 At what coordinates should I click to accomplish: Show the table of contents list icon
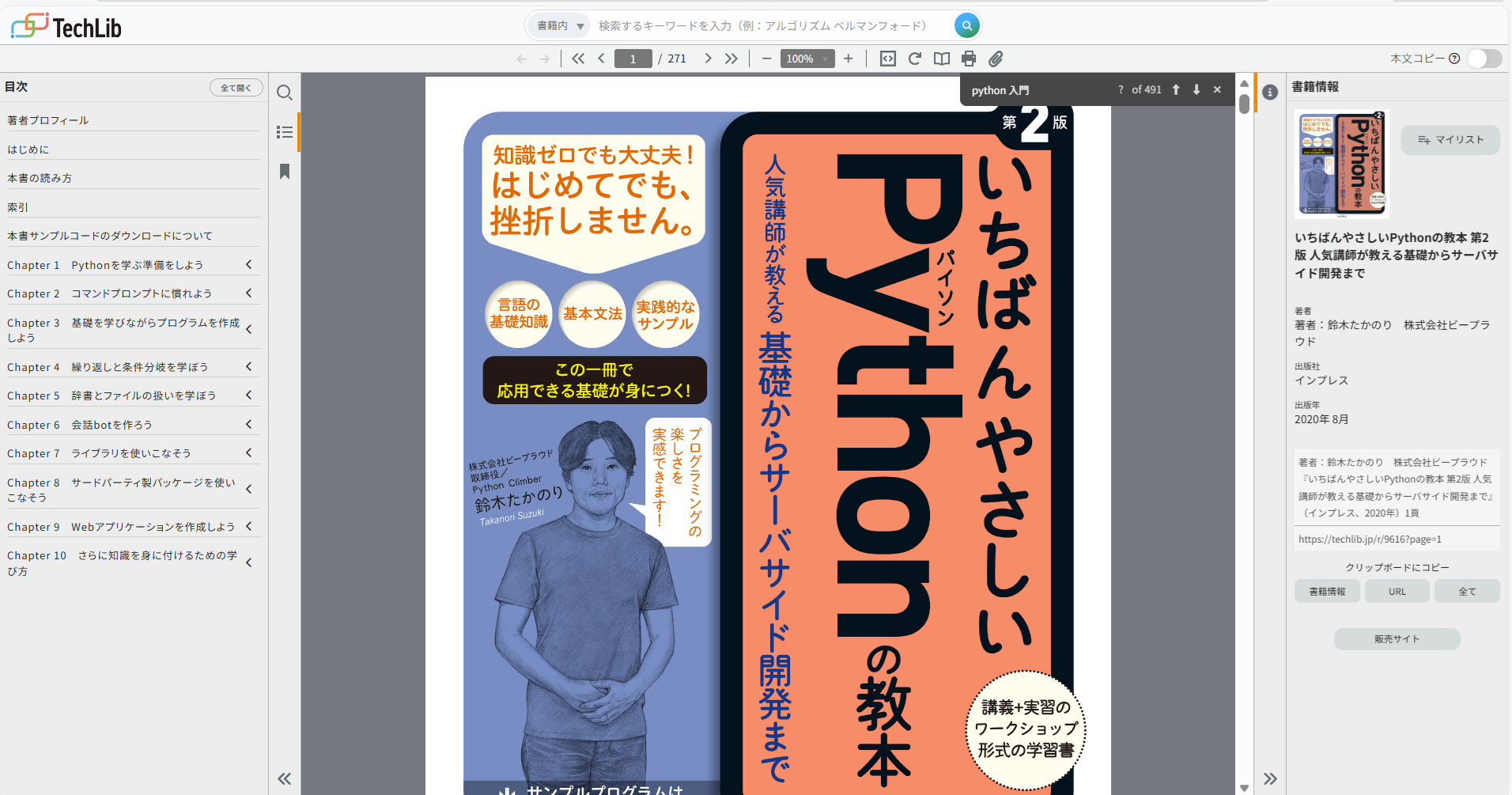285,132
